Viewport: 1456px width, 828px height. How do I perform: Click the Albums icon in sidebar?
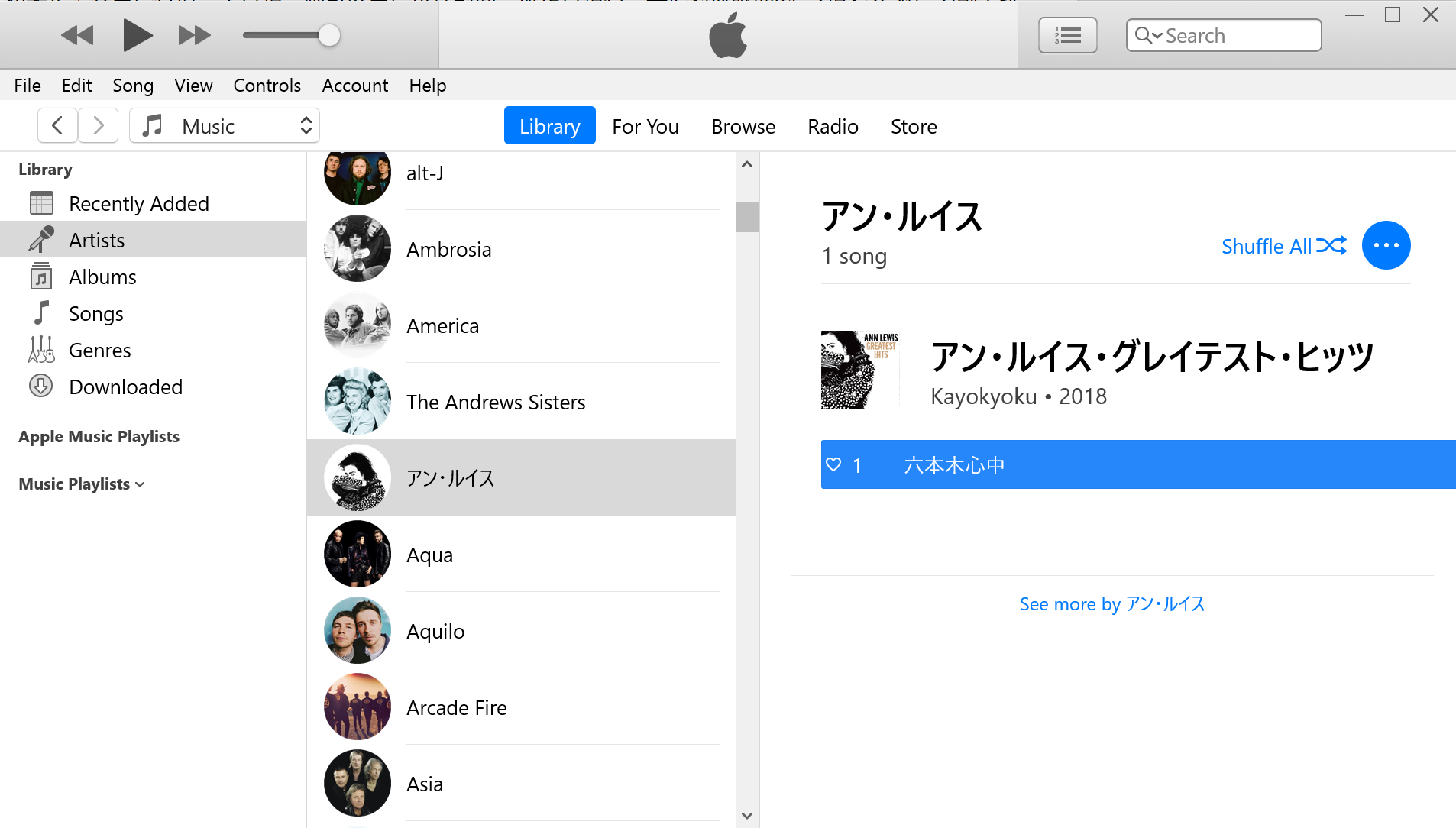coord(41,277)
